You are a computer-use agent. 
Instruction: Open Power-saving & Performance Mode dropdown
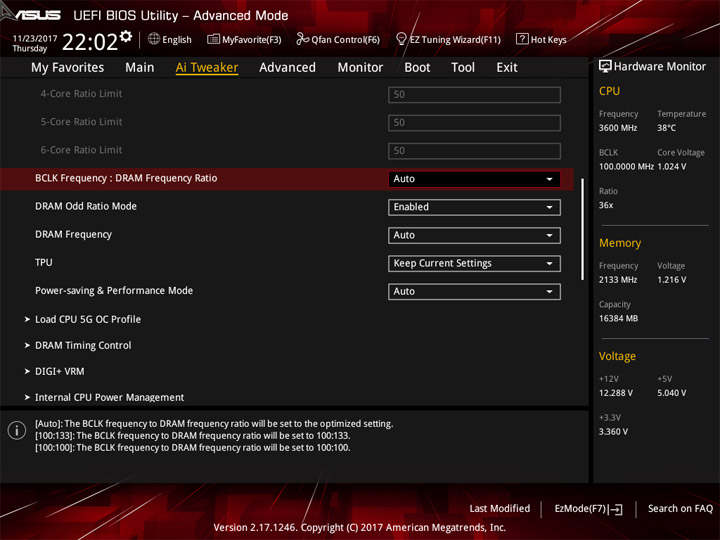click(x=474, y=292)
